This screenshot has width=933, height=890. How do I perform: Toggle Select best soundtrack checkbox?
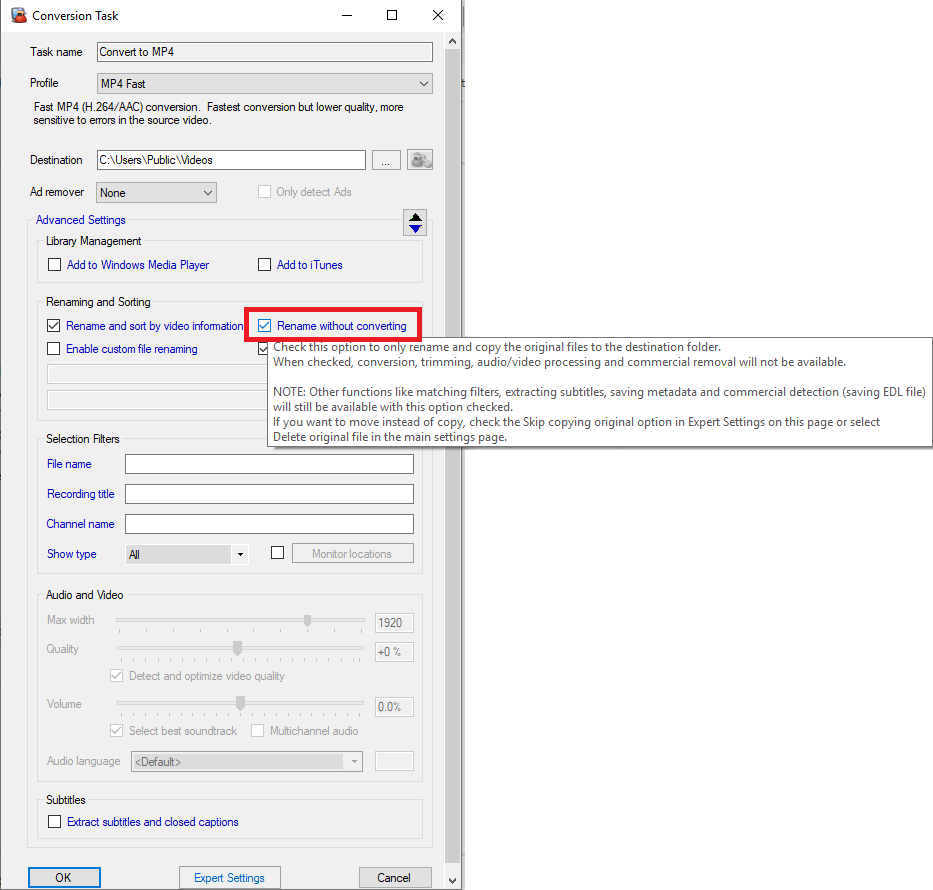117,731
